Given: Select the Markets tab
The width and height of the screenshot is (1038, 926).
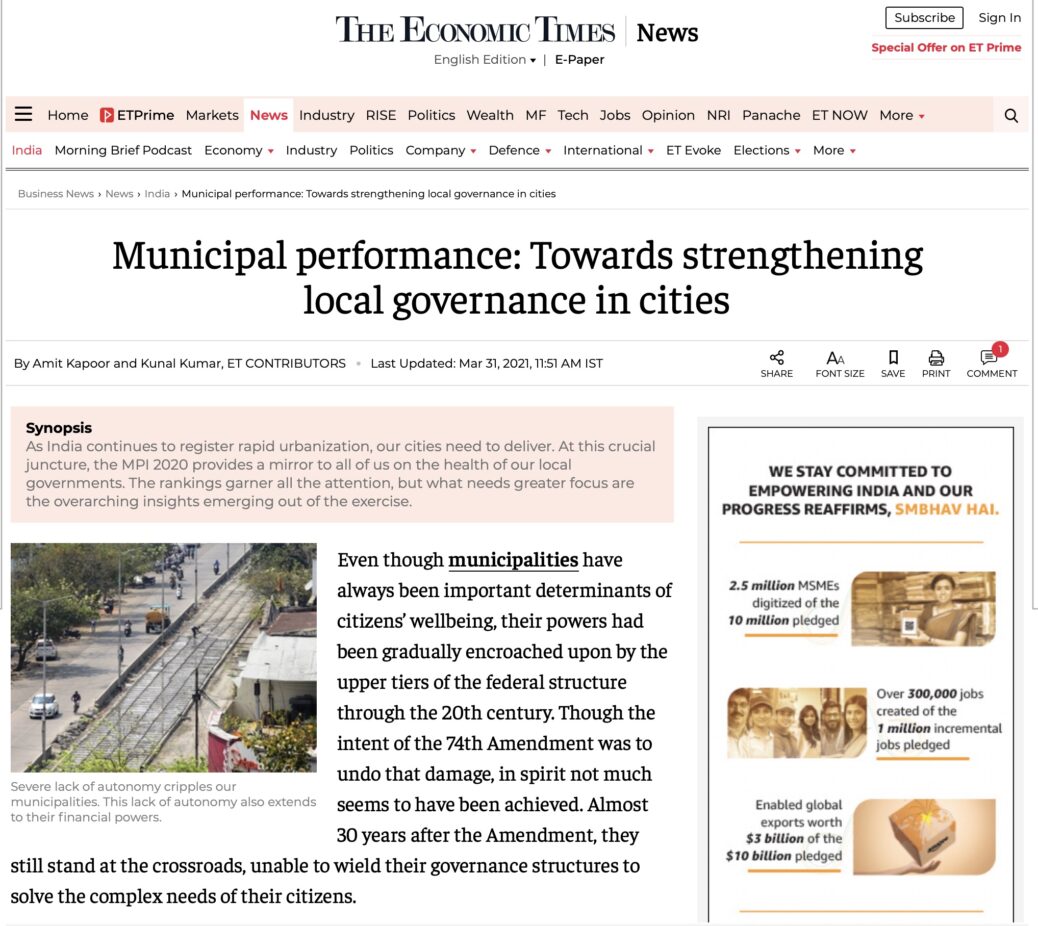Looking at the screenshot, I should pyautogui.click(x=212, y=115).
